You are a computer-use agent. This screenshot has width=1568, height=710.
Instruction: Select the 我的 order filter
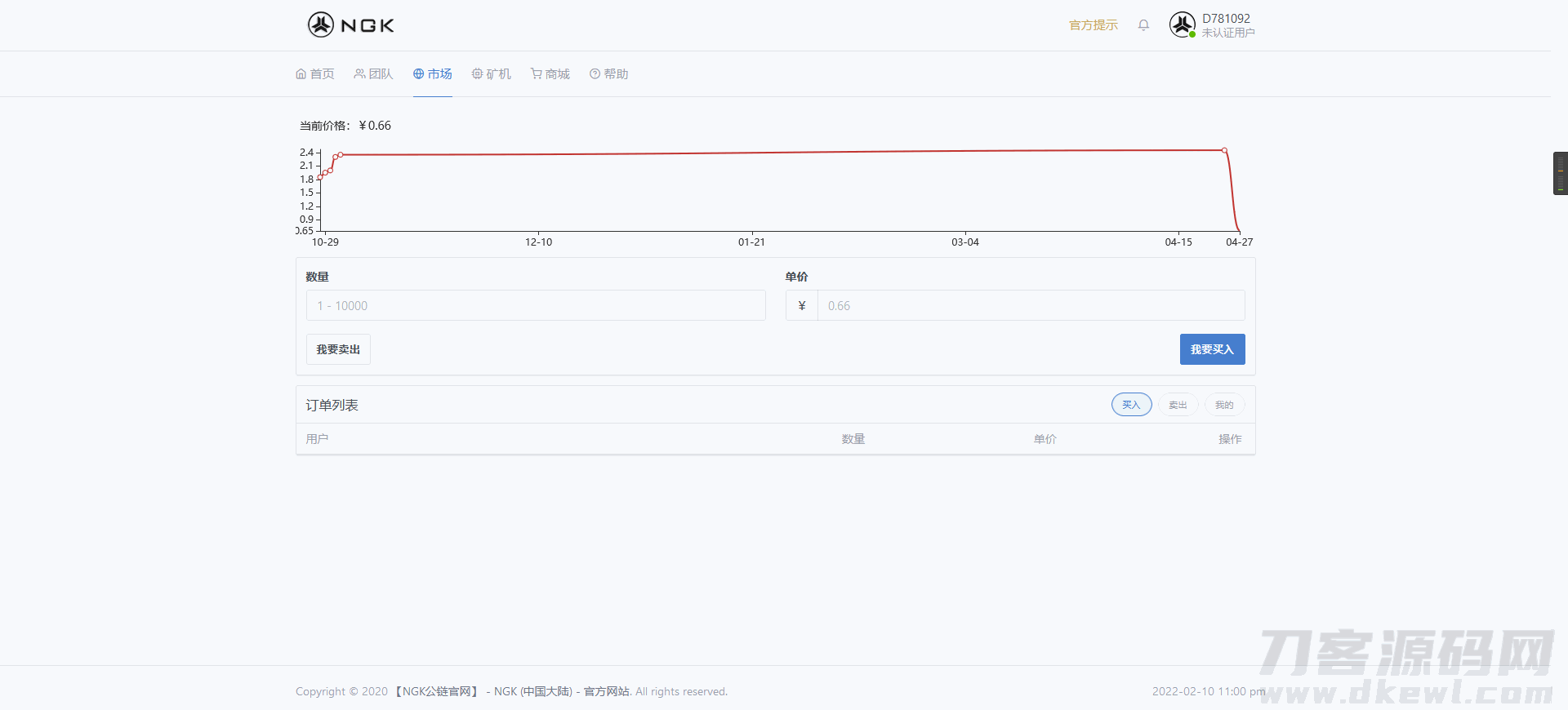[1224, 405]
